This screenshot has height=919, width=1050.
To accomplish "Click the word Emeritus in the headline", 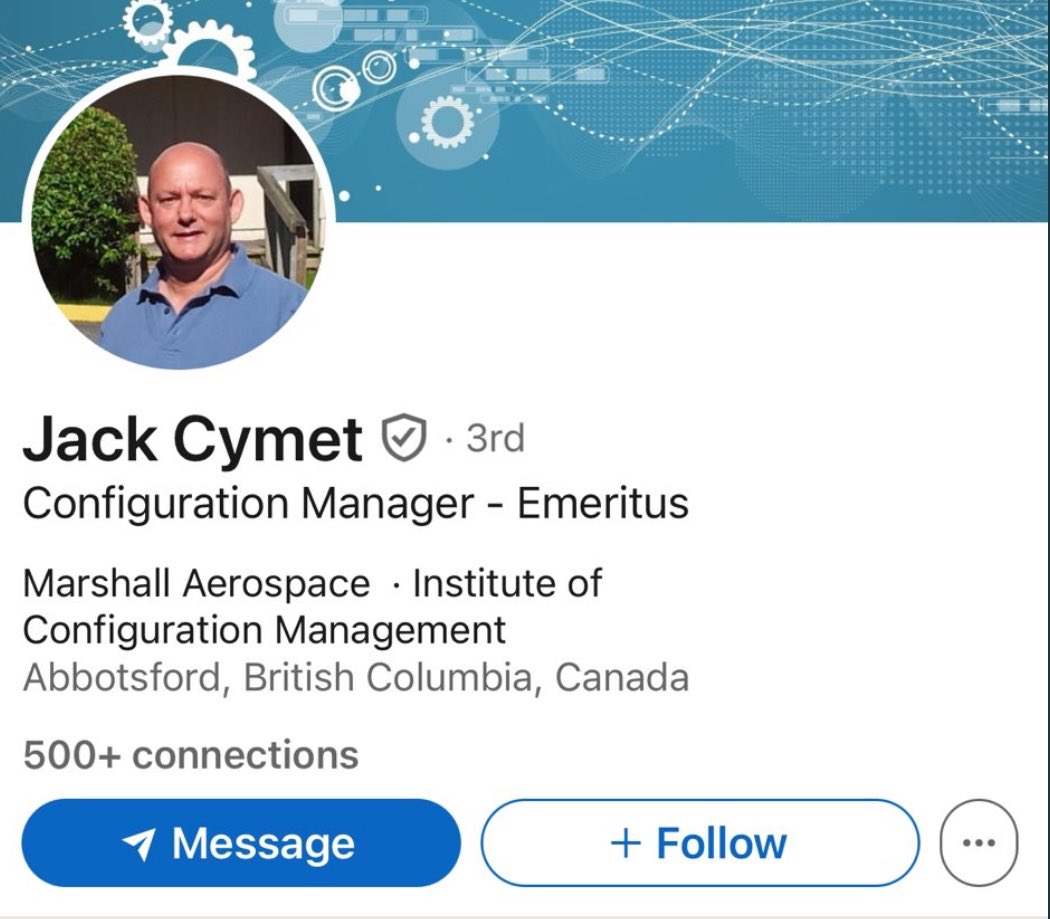I will [603, 503].
